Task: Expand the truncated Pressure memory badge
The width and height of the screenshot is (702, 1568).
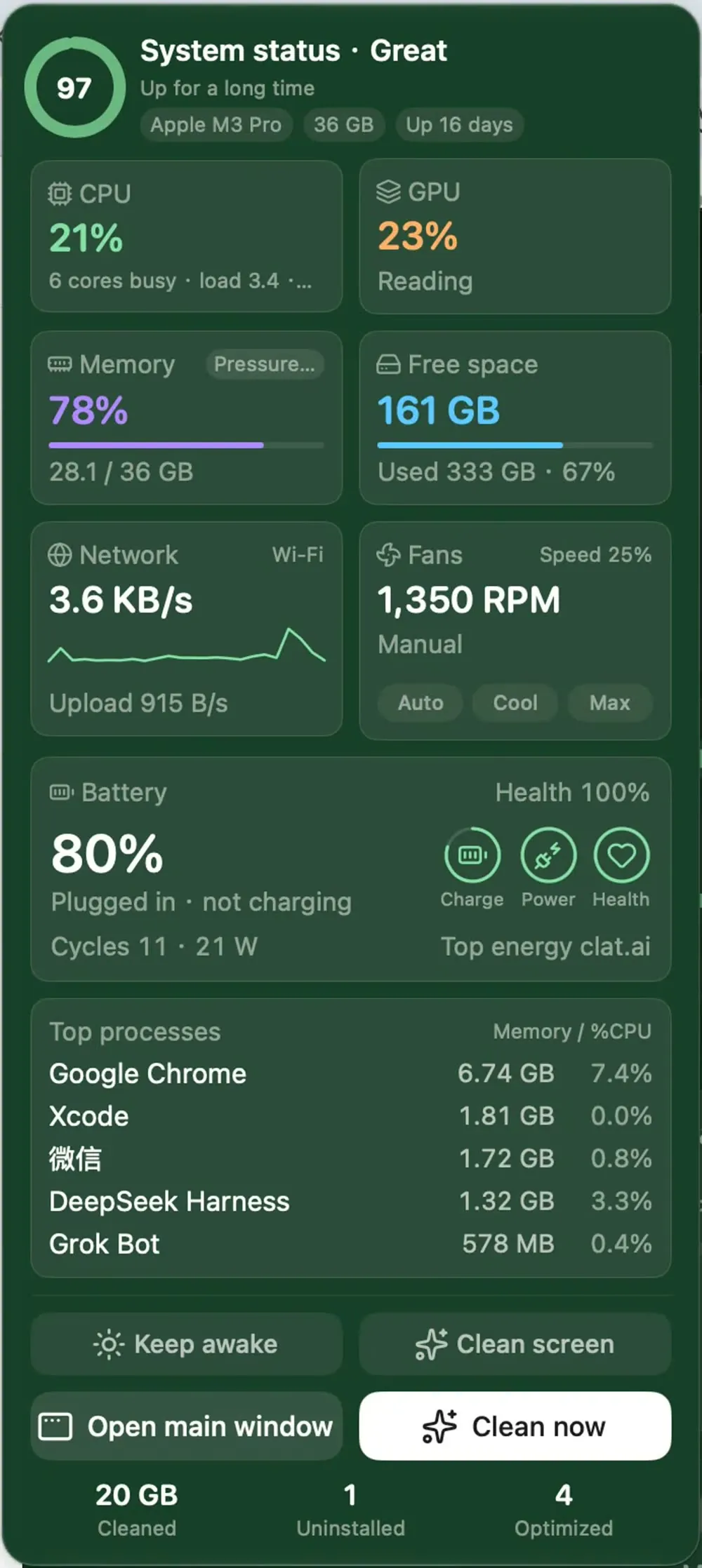Action: pos(265,364)
